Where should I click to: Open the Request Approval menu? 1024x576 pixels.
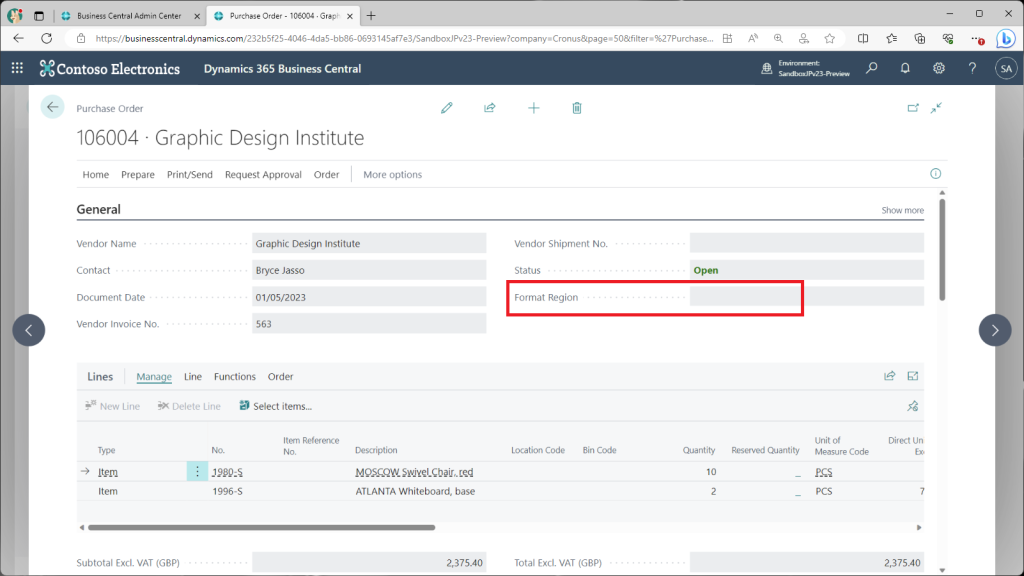263,174
